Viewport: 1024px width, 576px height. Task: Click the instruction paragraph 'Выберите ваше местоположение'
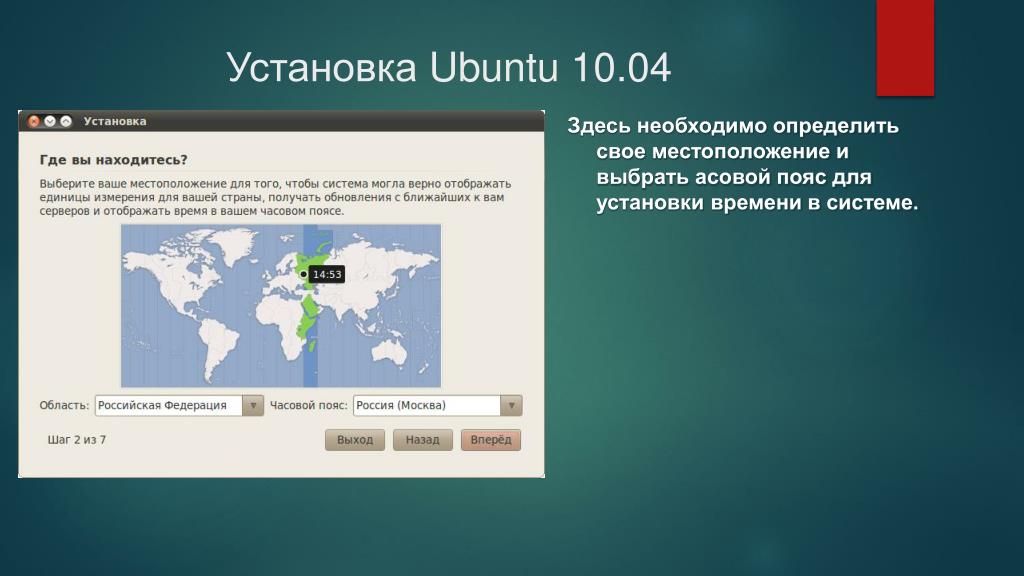[275, 197]
